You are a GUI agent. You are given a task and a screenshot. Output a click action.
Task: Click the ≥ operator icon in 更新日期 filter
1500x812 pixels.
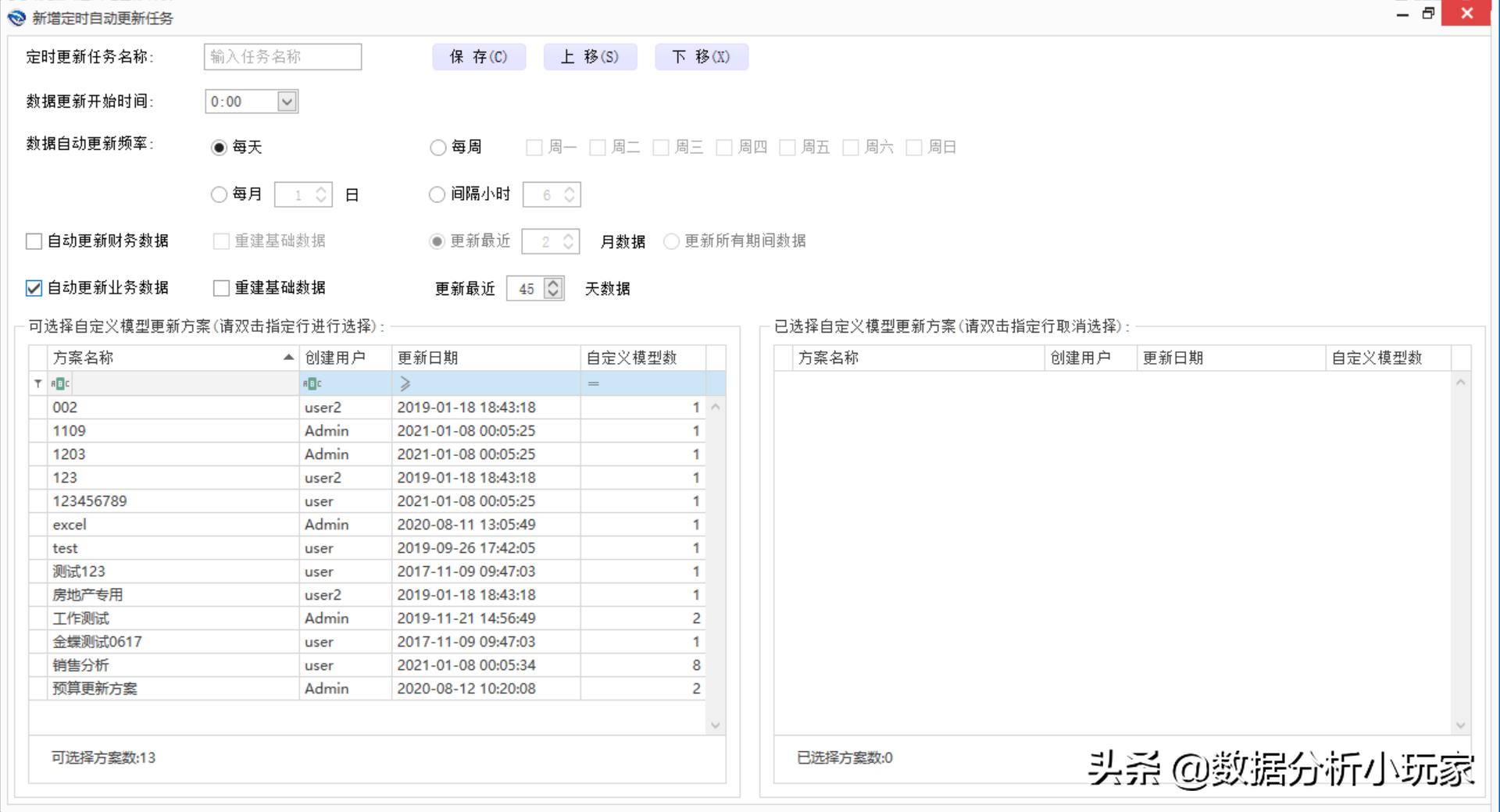pyautogui.click(x=405, y=383)
